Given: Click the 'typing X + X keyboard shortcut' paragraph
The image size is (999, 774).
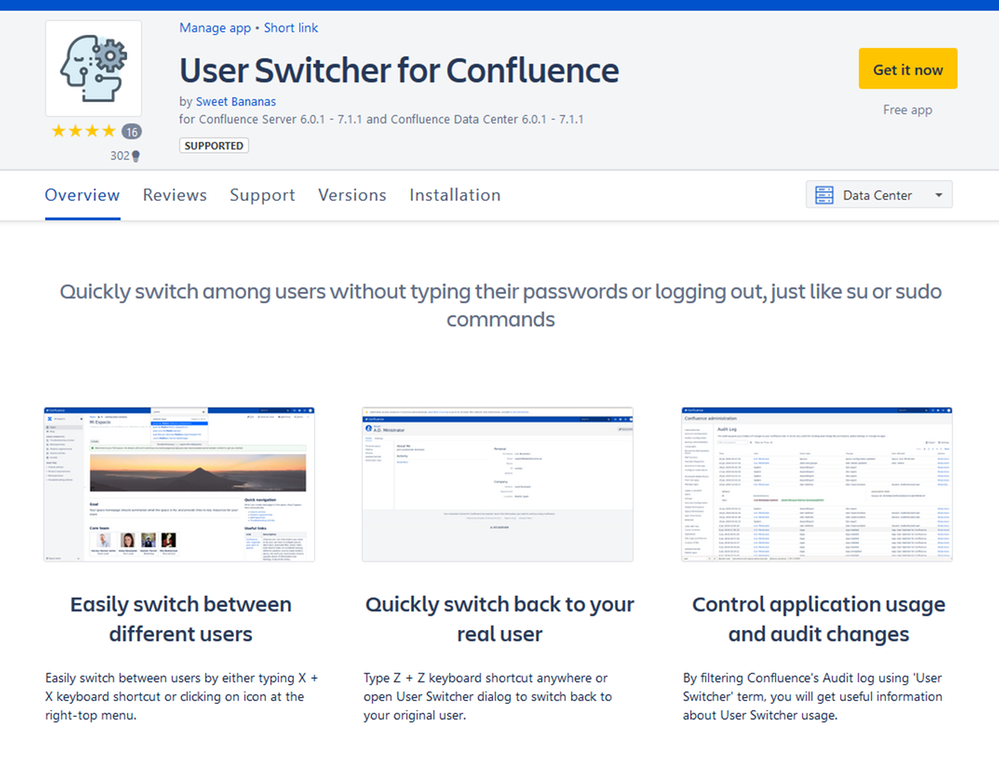Looking at the screenshot, I should click(x=182, y=696).
